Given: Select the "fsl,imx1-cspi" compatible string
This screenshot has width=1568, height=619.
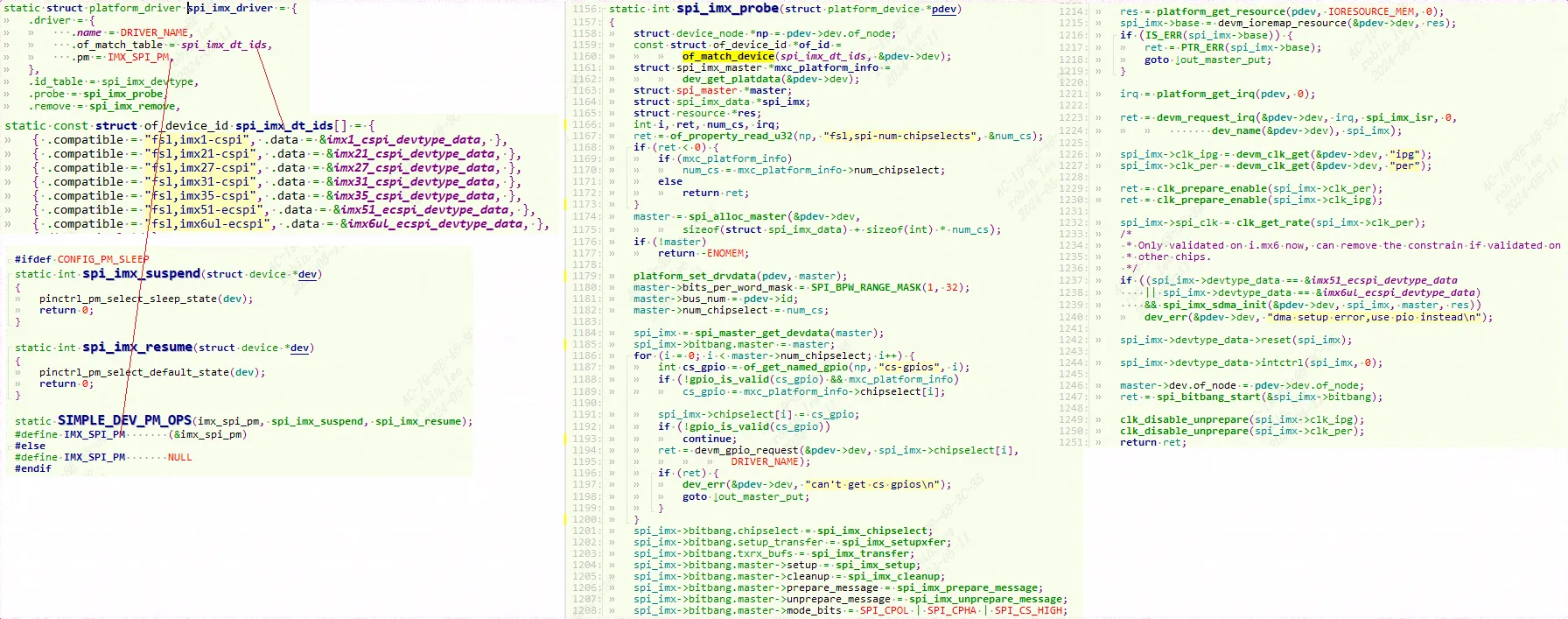Looking at the screenshot, I should 199,140.
